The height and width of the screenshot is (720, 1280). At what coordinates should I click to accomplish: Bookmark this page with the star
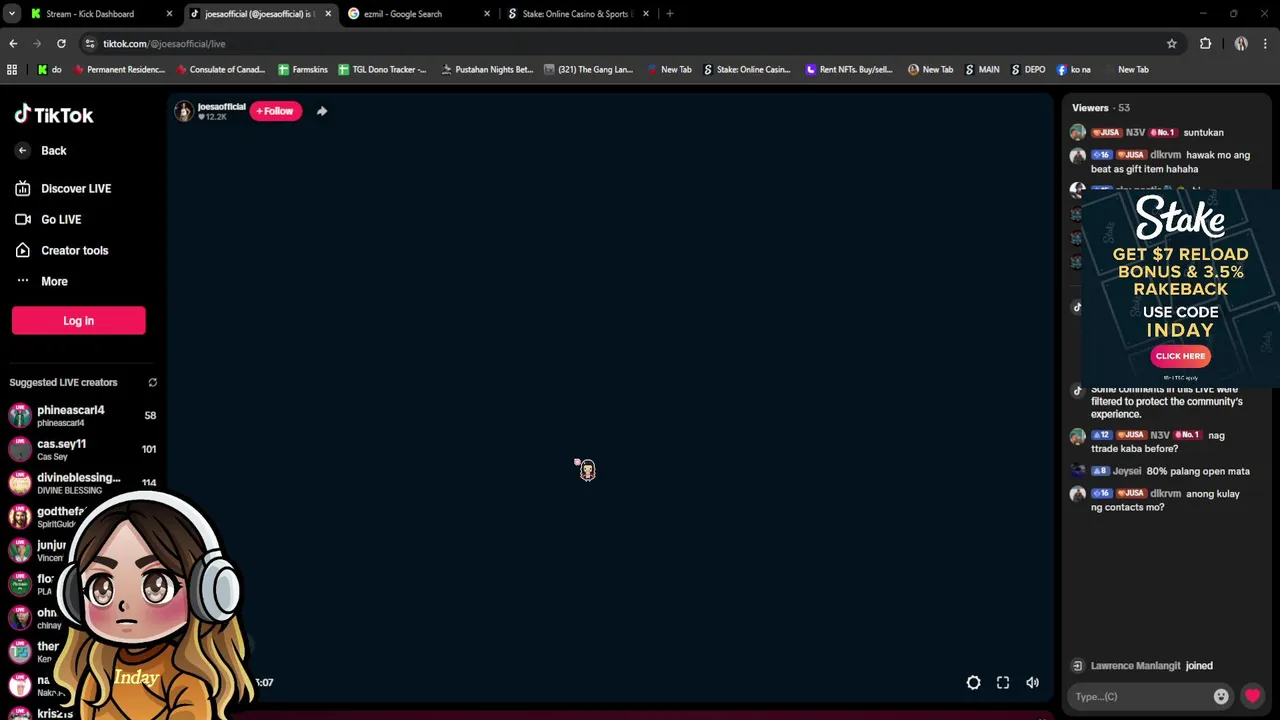point(1172,44)
